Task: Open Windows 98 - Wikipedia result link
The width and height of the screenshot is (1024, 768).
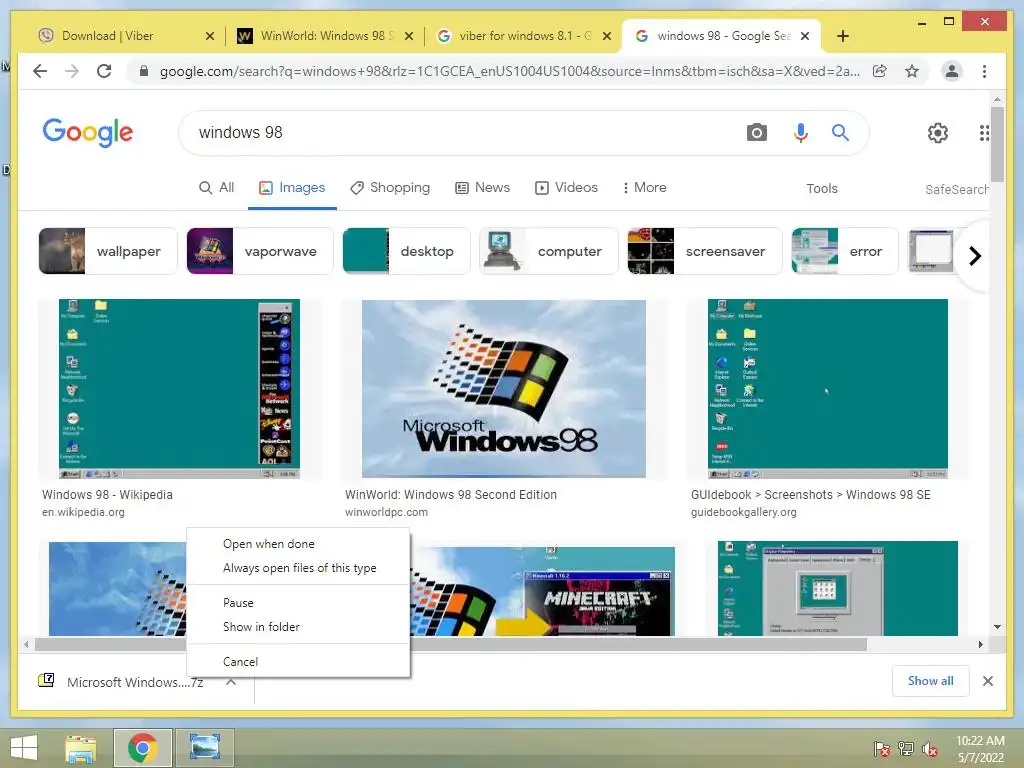Action: (x=107, y=494)
